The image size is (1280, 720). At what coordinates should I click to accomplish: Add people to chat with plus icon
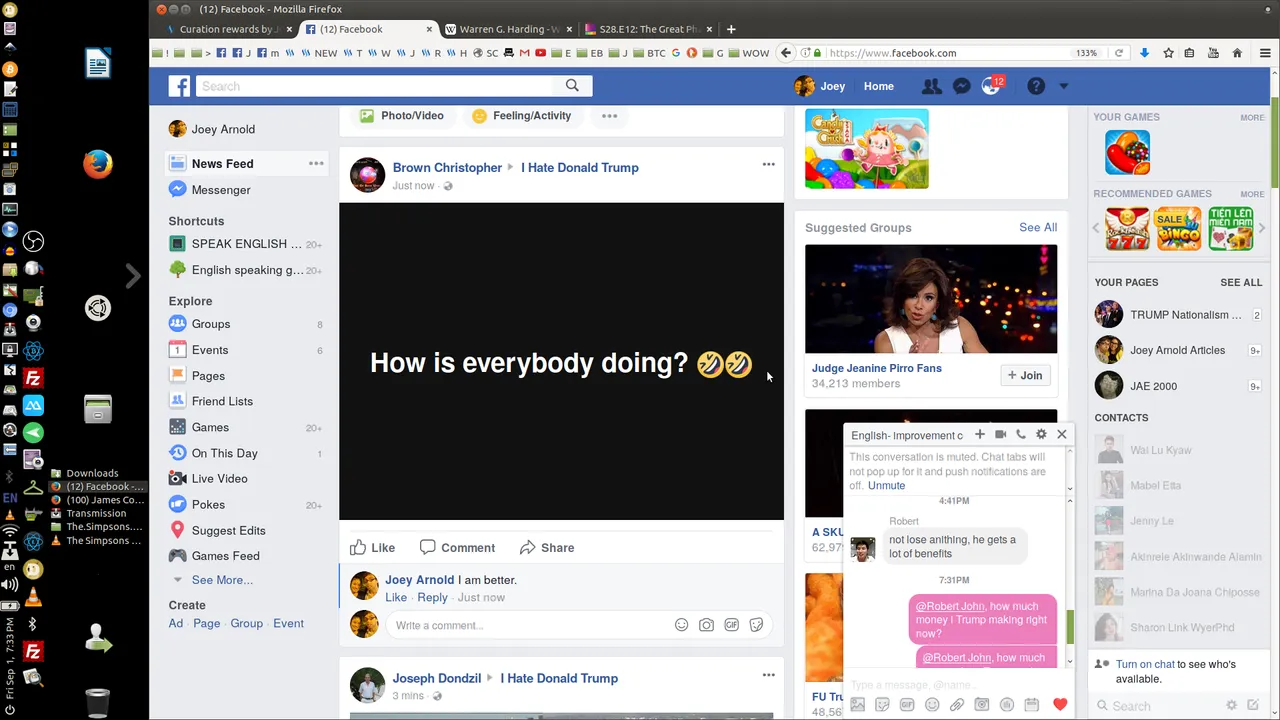[x=980, y=434]
